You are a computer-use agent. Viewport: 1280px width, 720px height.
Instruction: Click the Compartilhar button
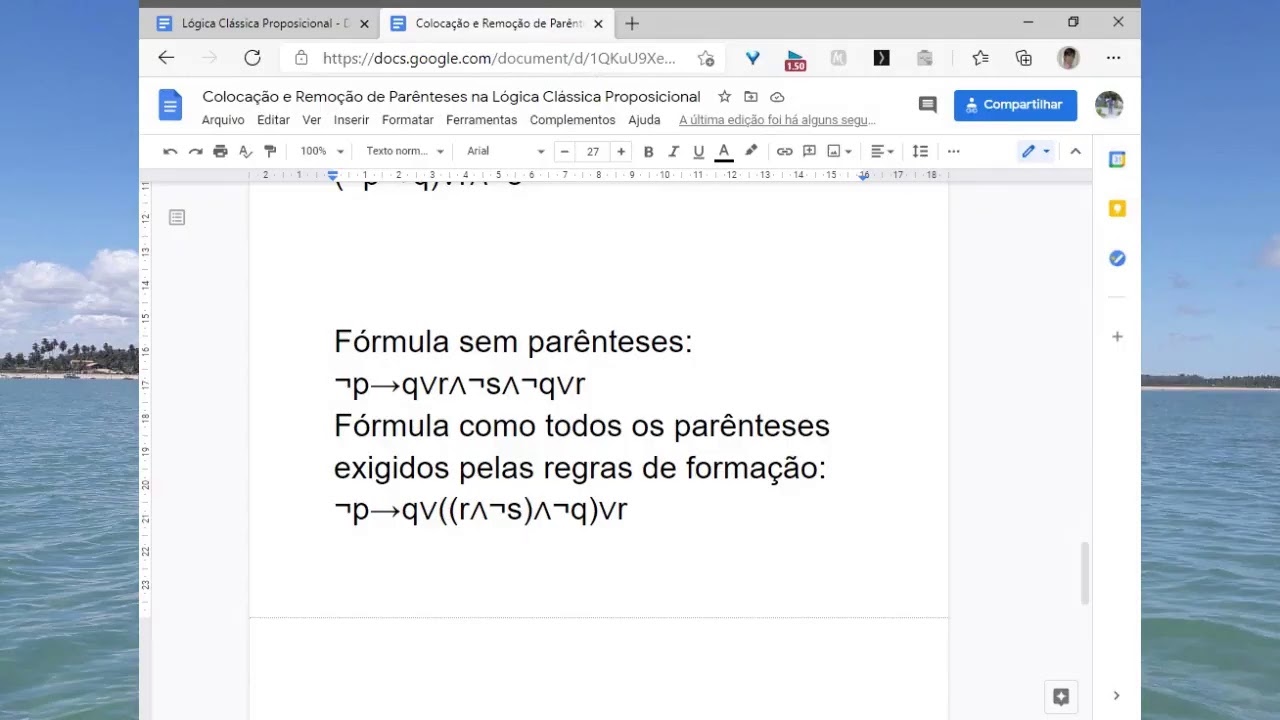pos(1015,105)
